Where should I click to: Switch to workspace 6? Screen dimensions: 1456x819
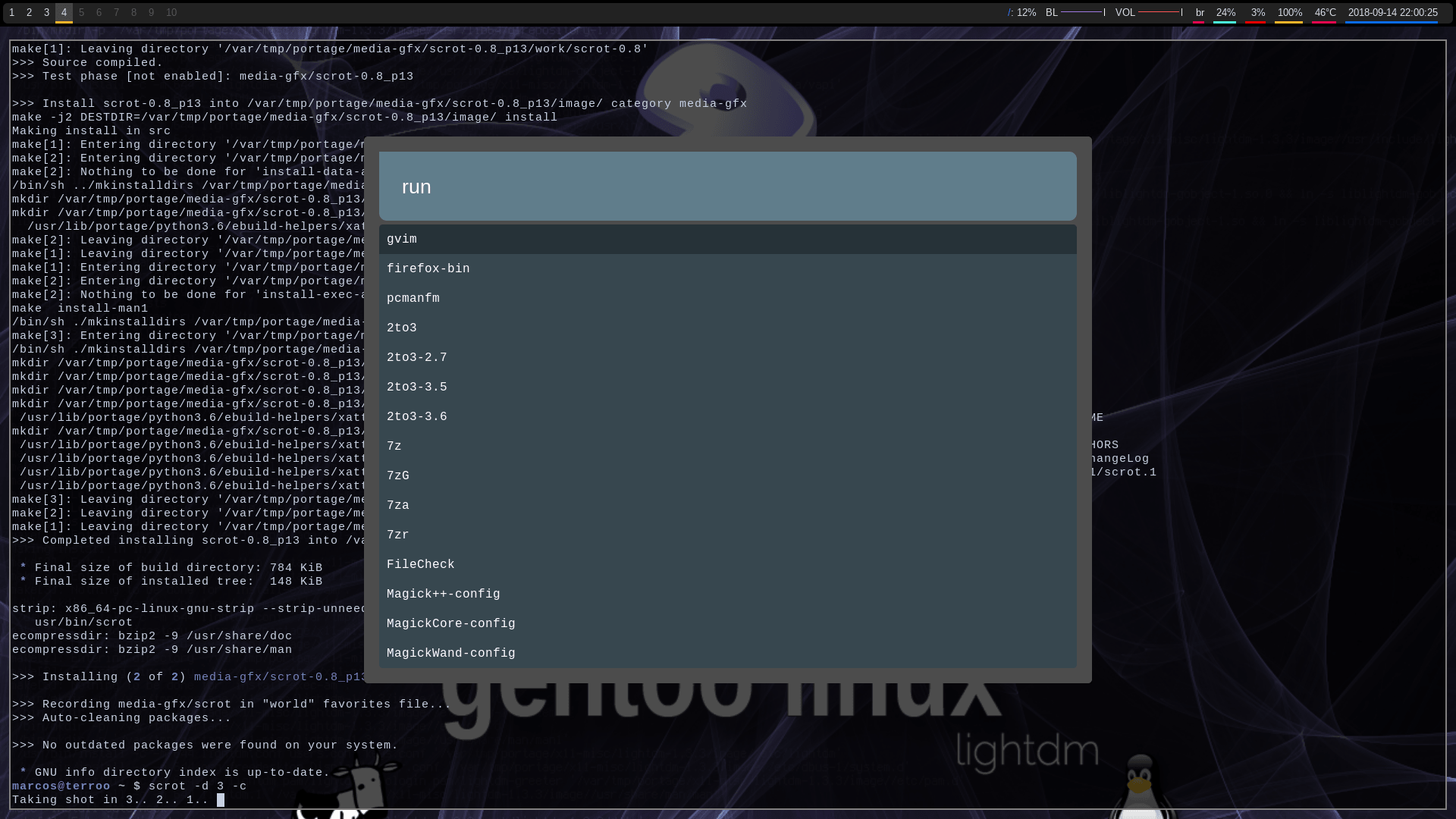99,12
